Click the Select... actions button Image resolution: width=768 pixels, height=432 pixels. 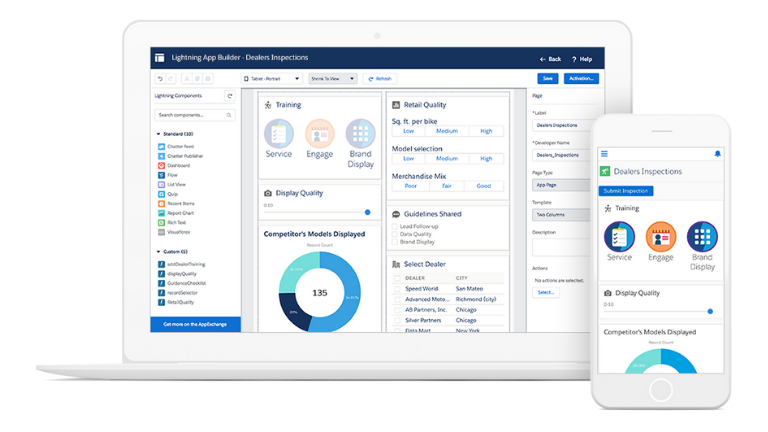546,292
